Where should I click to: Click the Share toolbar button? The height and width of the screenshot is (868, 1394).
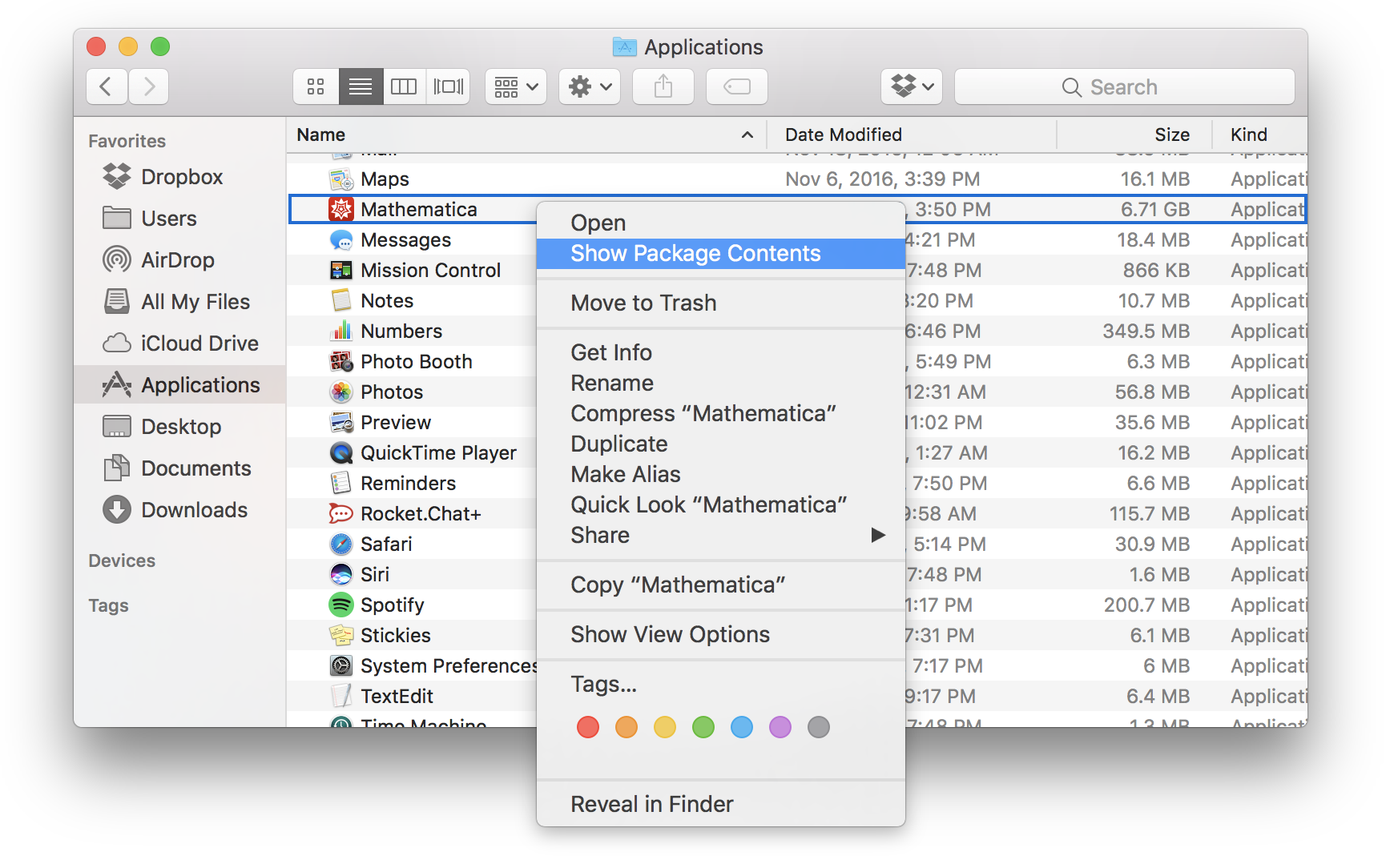(x=663, y=86)
